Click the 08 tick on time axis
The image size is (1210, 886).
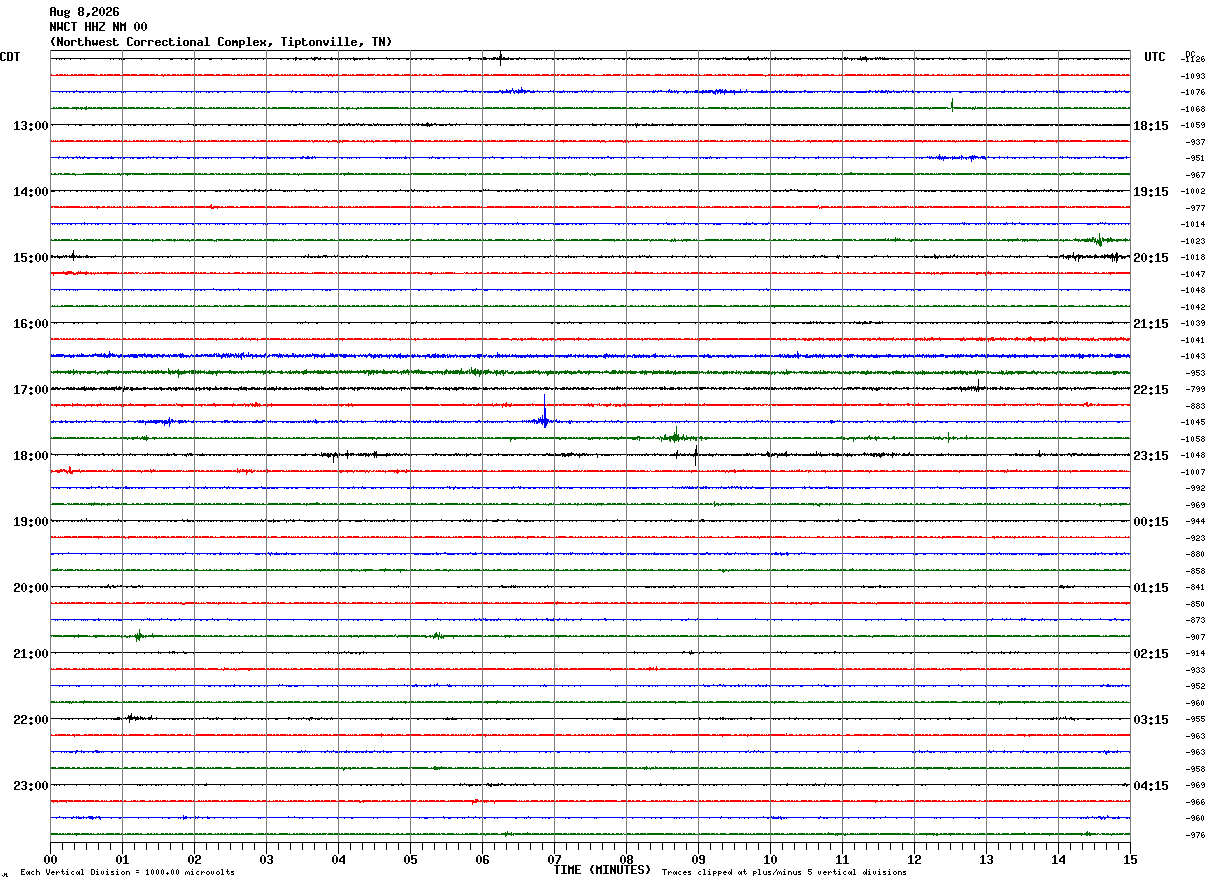click(626, 859)
